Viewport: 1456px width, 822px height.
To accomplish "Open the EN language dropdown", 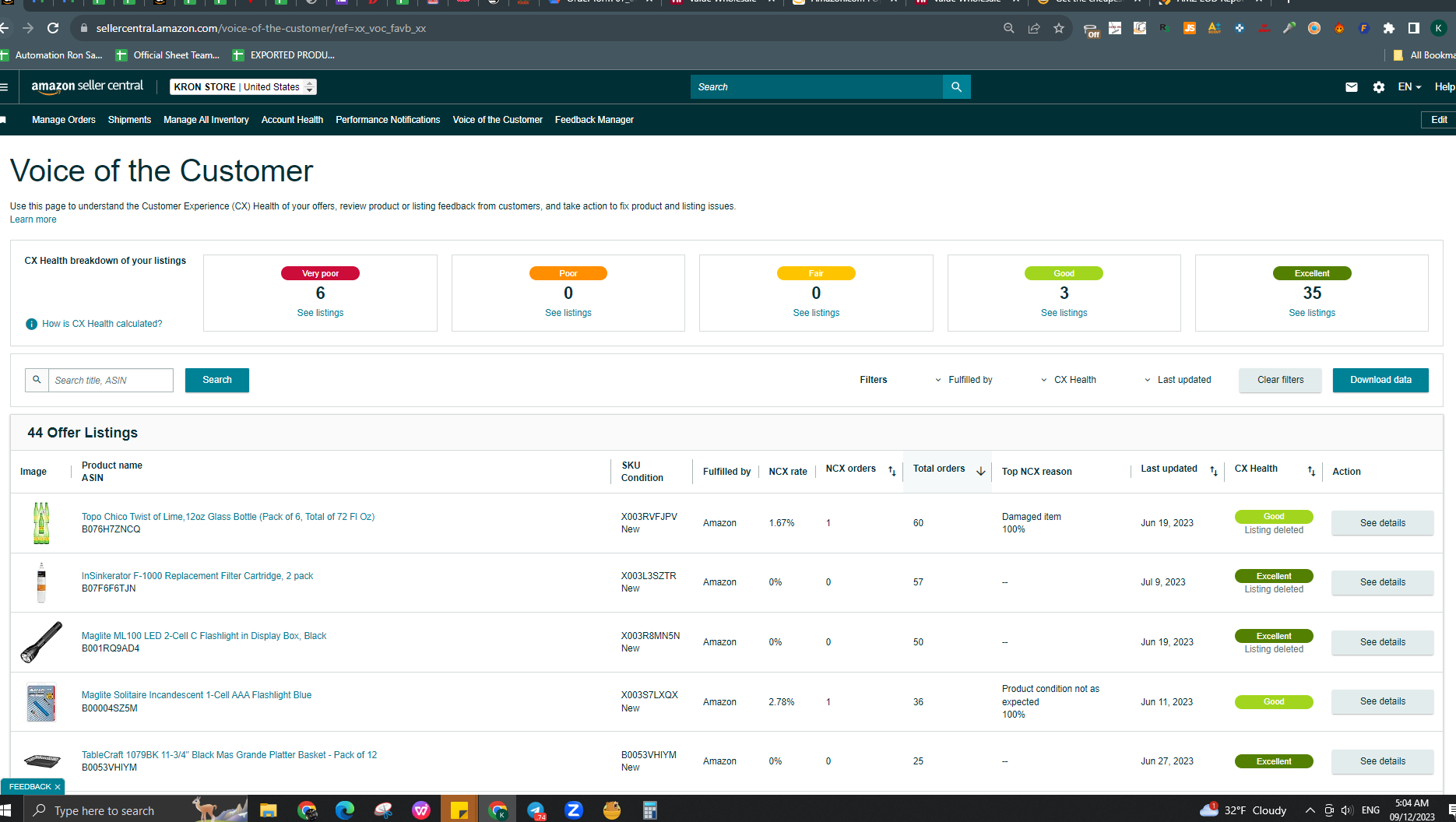I will click(x=1409, y=87).
